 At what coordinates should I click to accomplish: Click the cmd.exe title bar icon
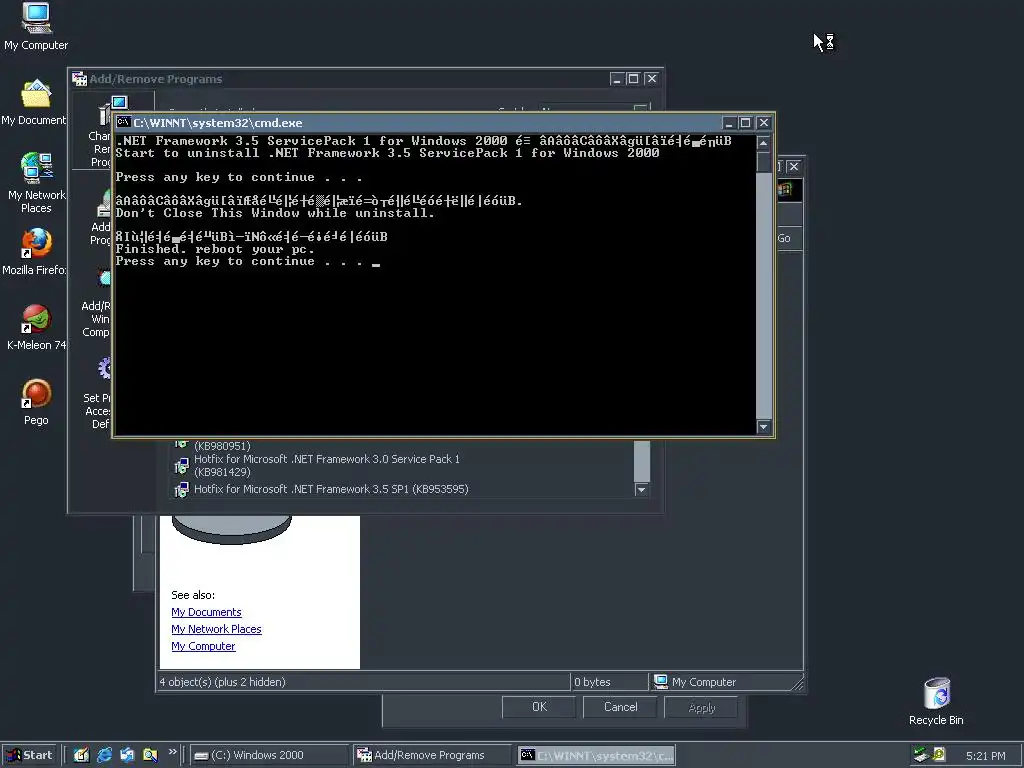coord(123,122)
